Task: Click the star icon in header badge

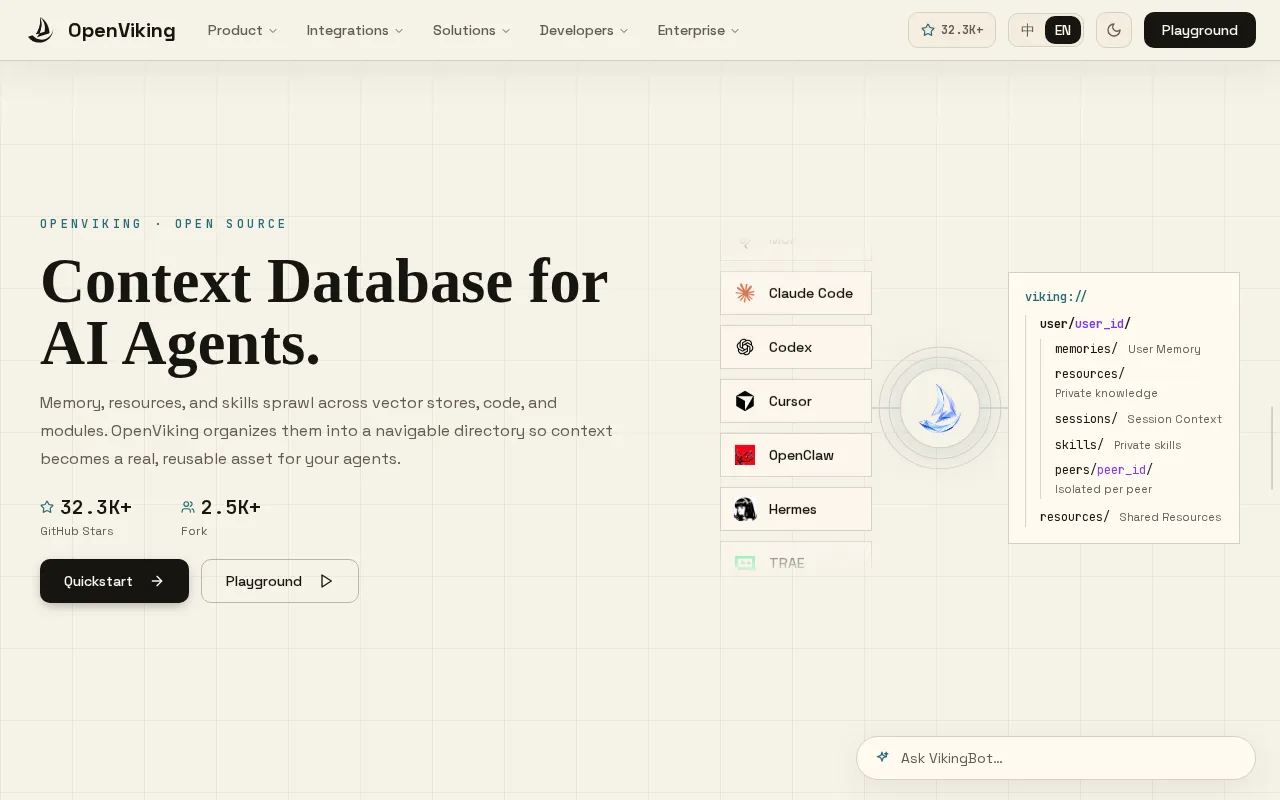Action: pyautogui.click(x=927, y=30)
